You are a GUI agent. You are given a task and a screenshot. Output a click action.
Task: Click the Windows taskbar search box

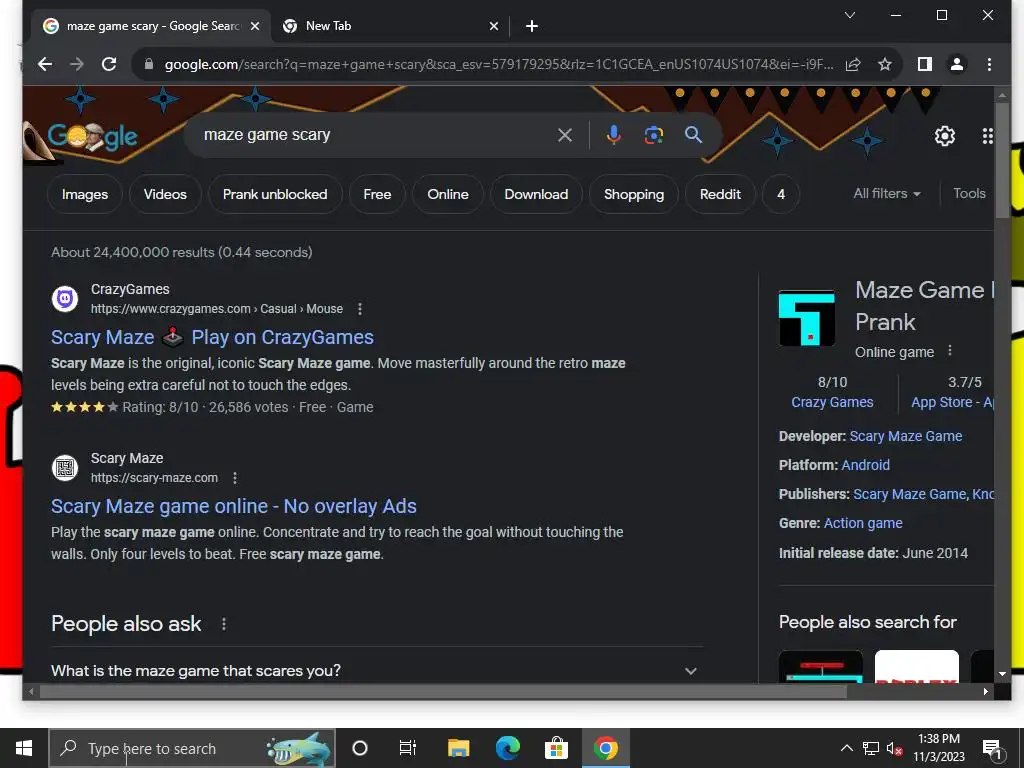coord(192,748)
